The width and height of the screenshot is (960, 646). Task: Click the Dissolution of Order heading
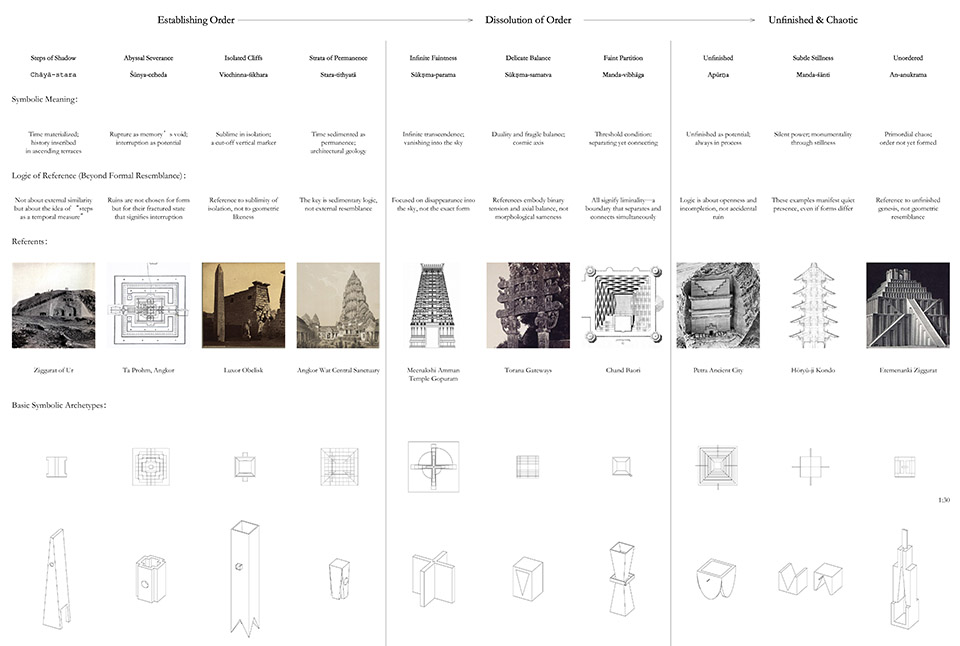point(527,19)
